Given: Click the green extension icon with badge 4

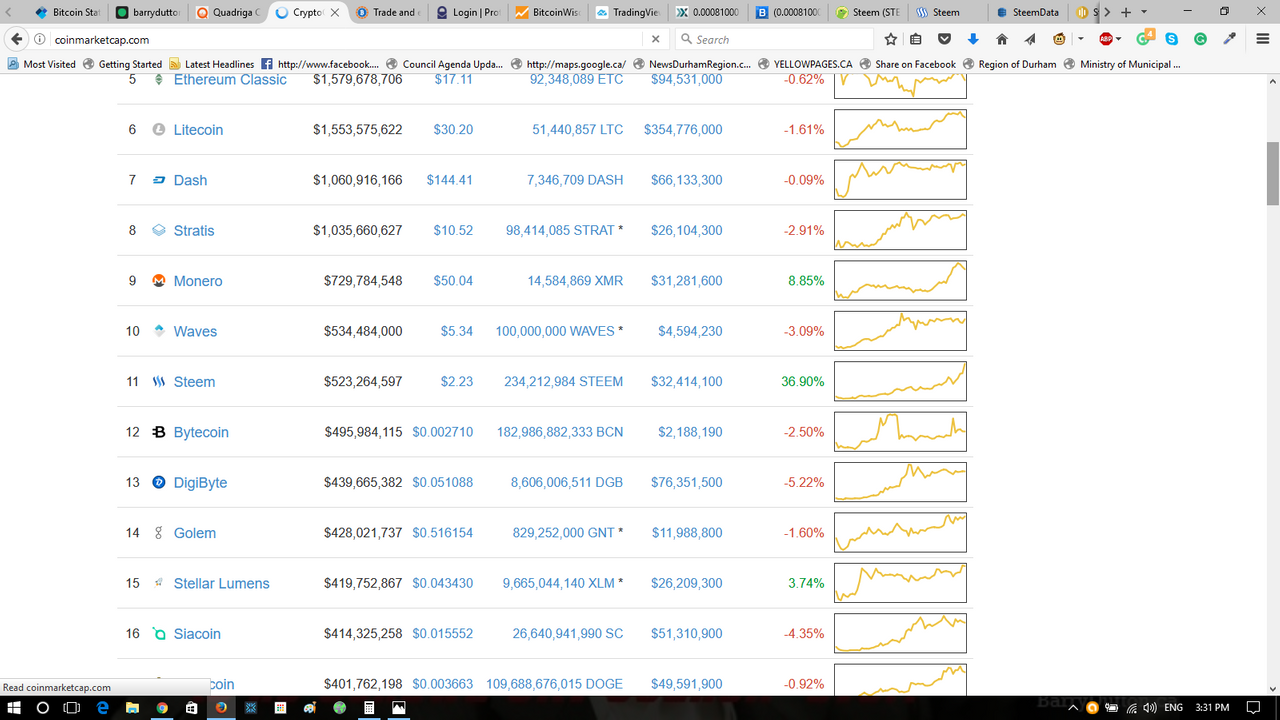Looking at the screenshot, I should (1144, 38).
